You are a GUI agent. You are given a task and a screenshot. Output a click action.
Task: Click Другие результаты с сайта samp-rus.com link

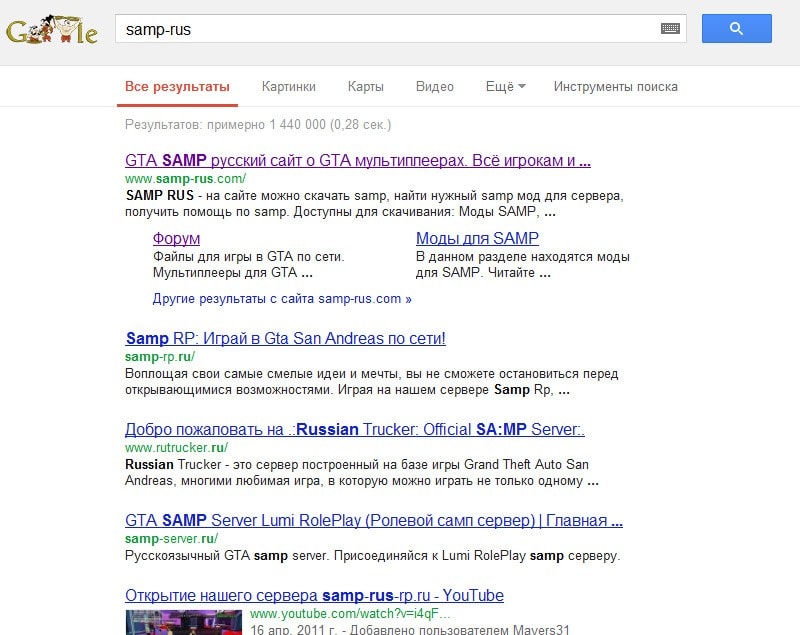282,298
